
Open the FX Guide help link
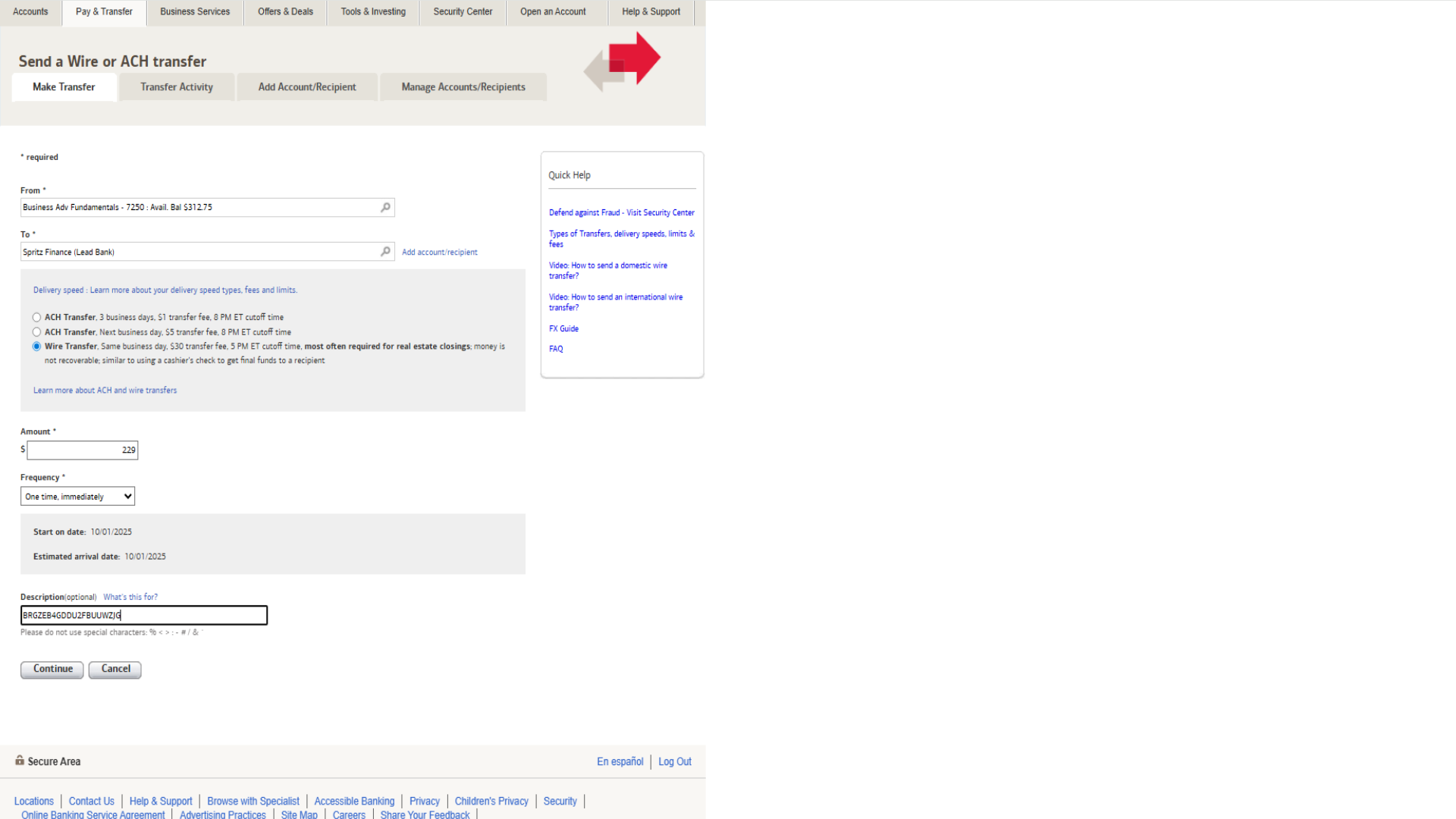point(563,329)
